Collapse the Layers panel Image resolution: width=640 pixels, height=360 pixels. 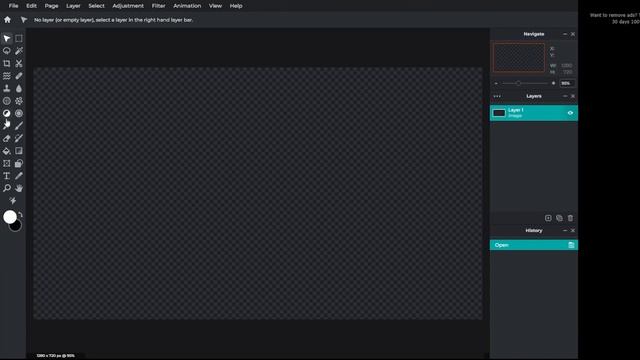point(565,96)
